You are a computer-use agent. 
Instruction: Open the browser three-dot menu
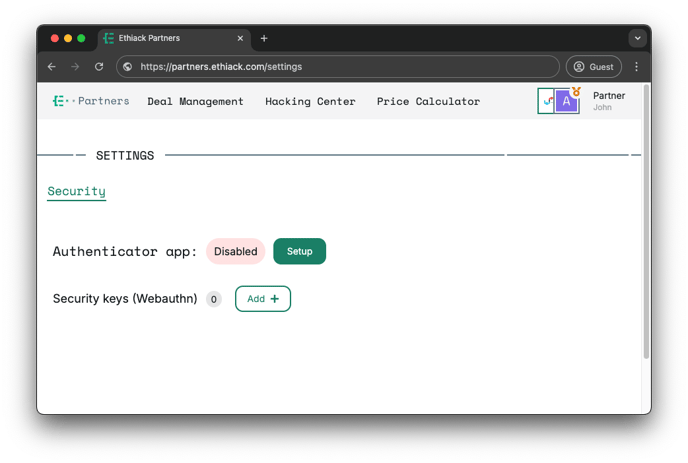pos(637,67)
